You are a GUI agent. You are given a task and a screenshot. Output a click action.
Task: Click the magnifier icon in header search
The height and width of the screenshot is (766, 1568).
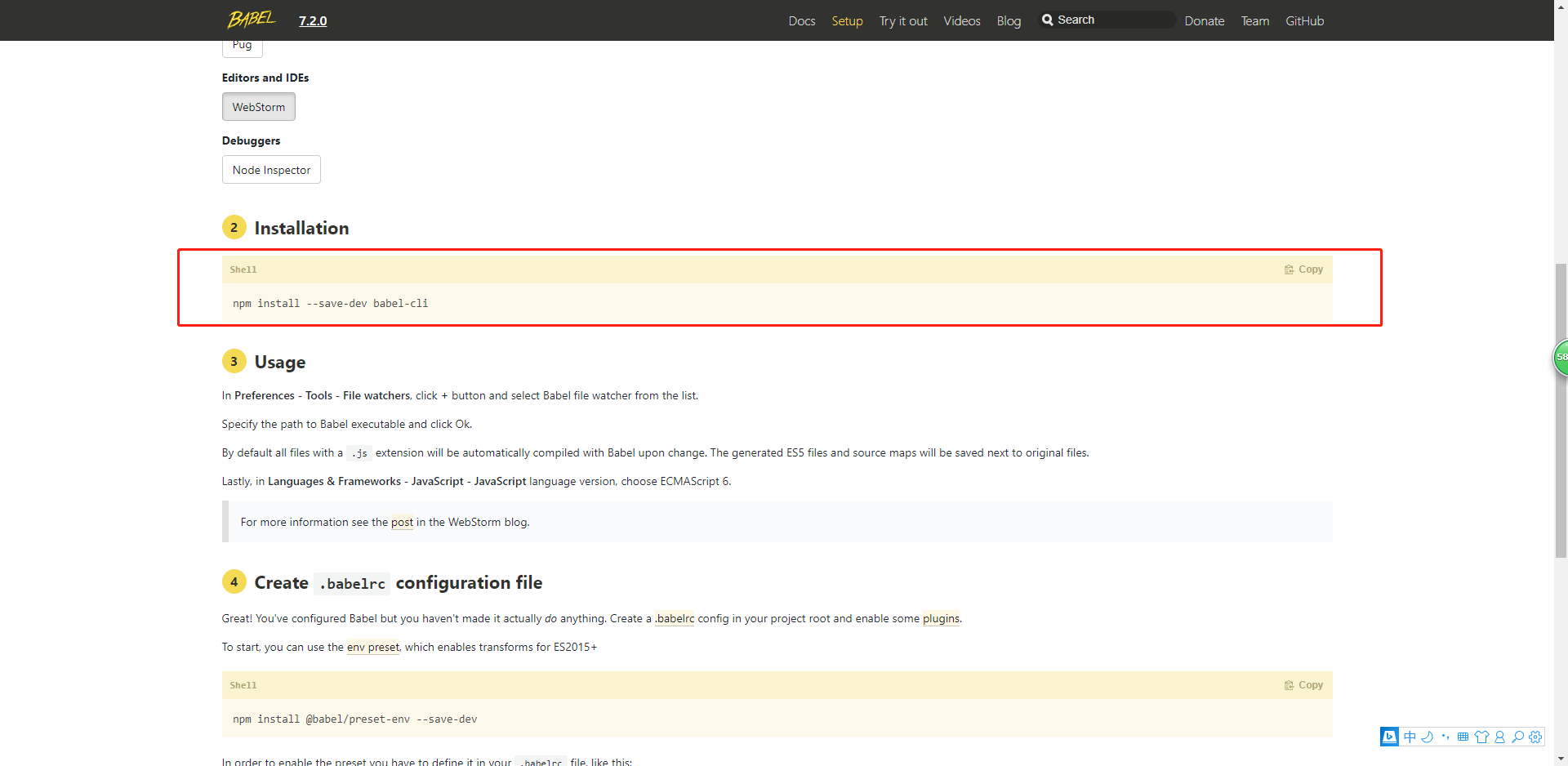1047,20
